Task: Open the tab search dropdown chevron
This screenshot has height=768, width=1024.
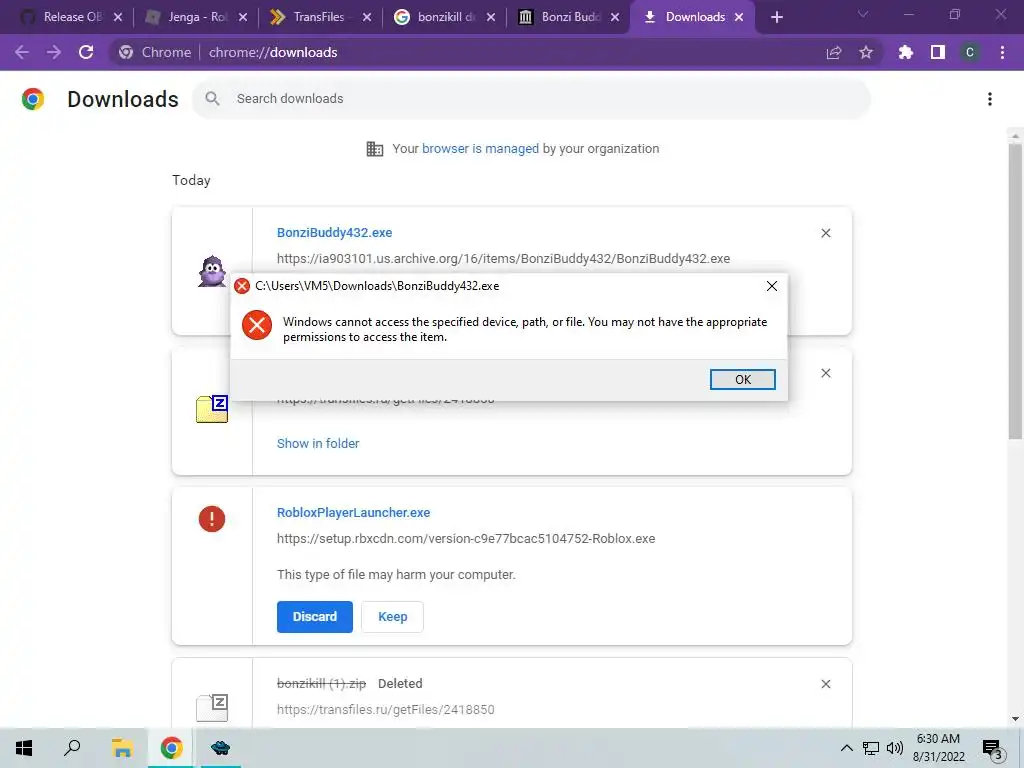Action: 863,14
